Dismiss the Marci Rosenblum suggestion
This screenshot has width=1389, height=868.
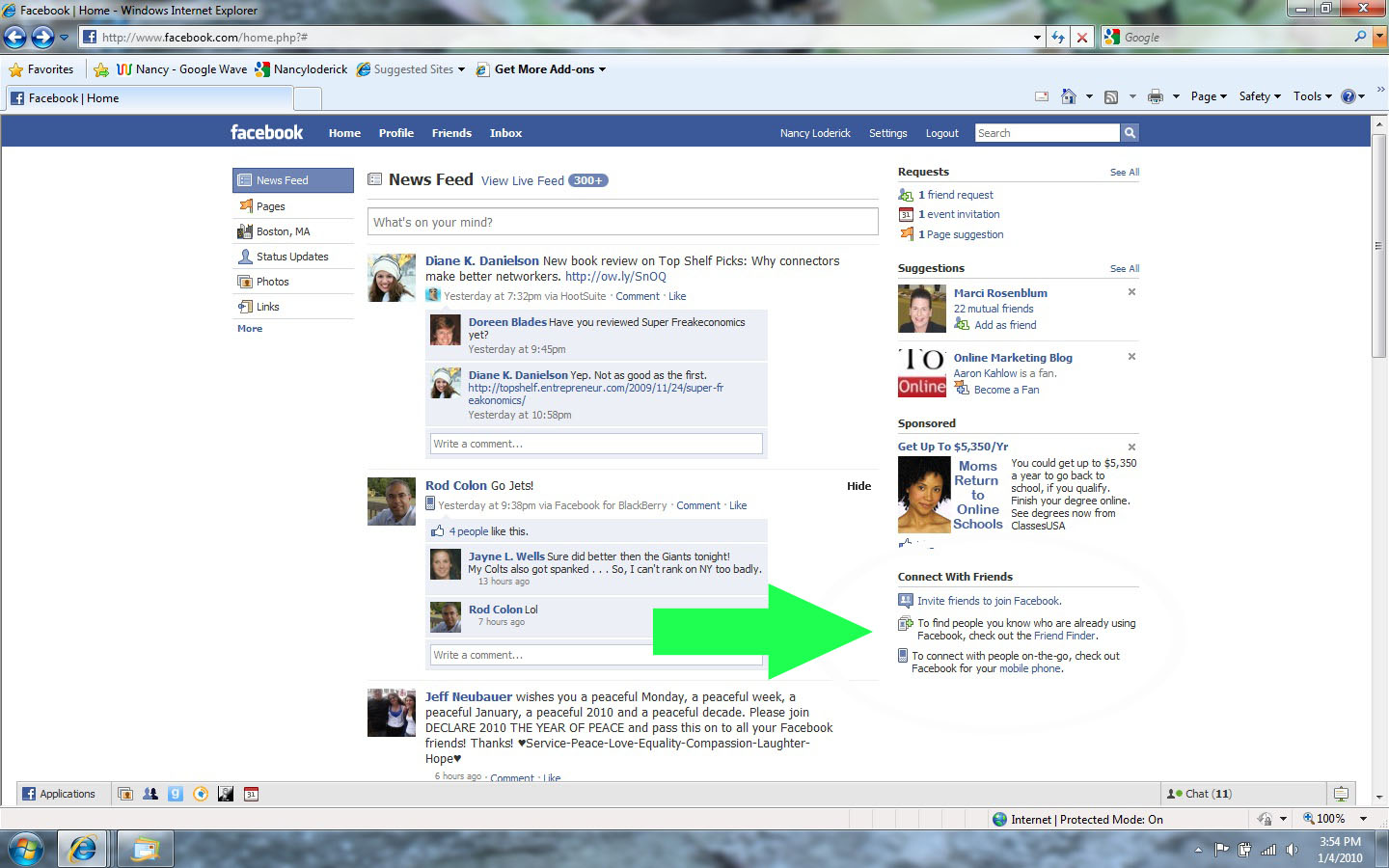coord(1131,292)
